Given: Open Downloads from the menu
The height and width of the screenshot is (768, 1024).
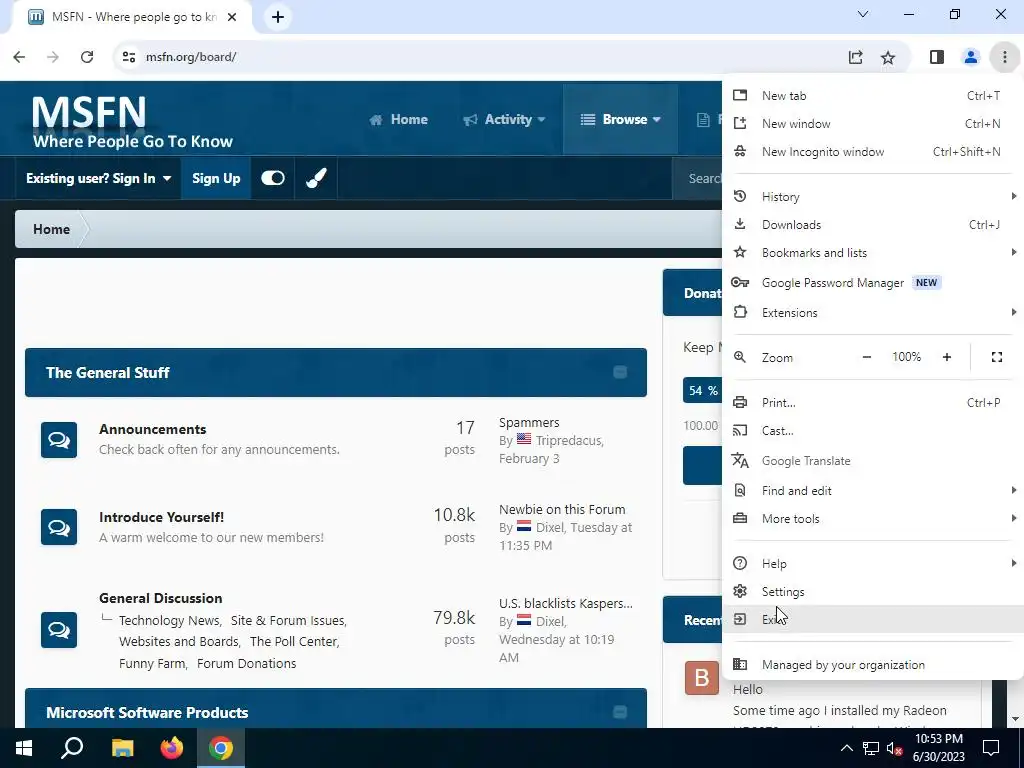Looking at the screenshot, I should [872, 225].
